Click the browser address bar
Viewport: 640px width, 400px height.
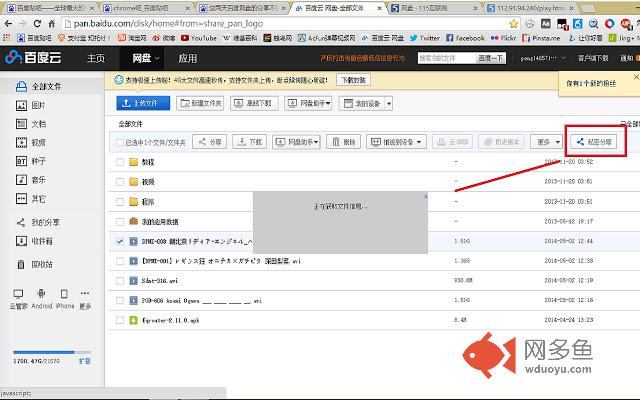(286, 24)
